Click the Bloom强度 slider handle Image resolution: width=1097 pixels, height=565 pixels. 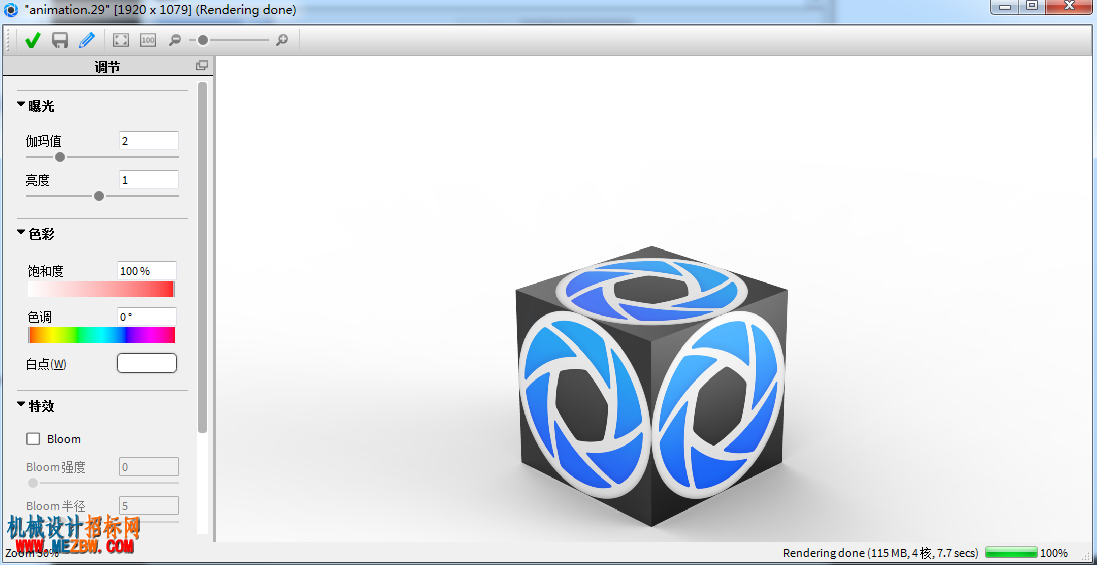pyautogui.click(x=33, y=483)
